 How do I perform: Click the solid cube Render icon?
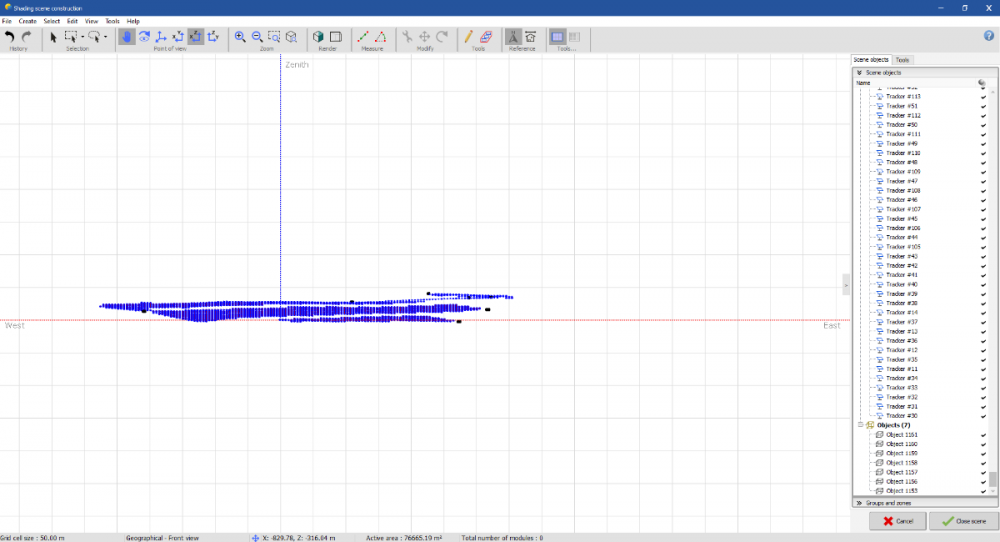click(319, 37)
